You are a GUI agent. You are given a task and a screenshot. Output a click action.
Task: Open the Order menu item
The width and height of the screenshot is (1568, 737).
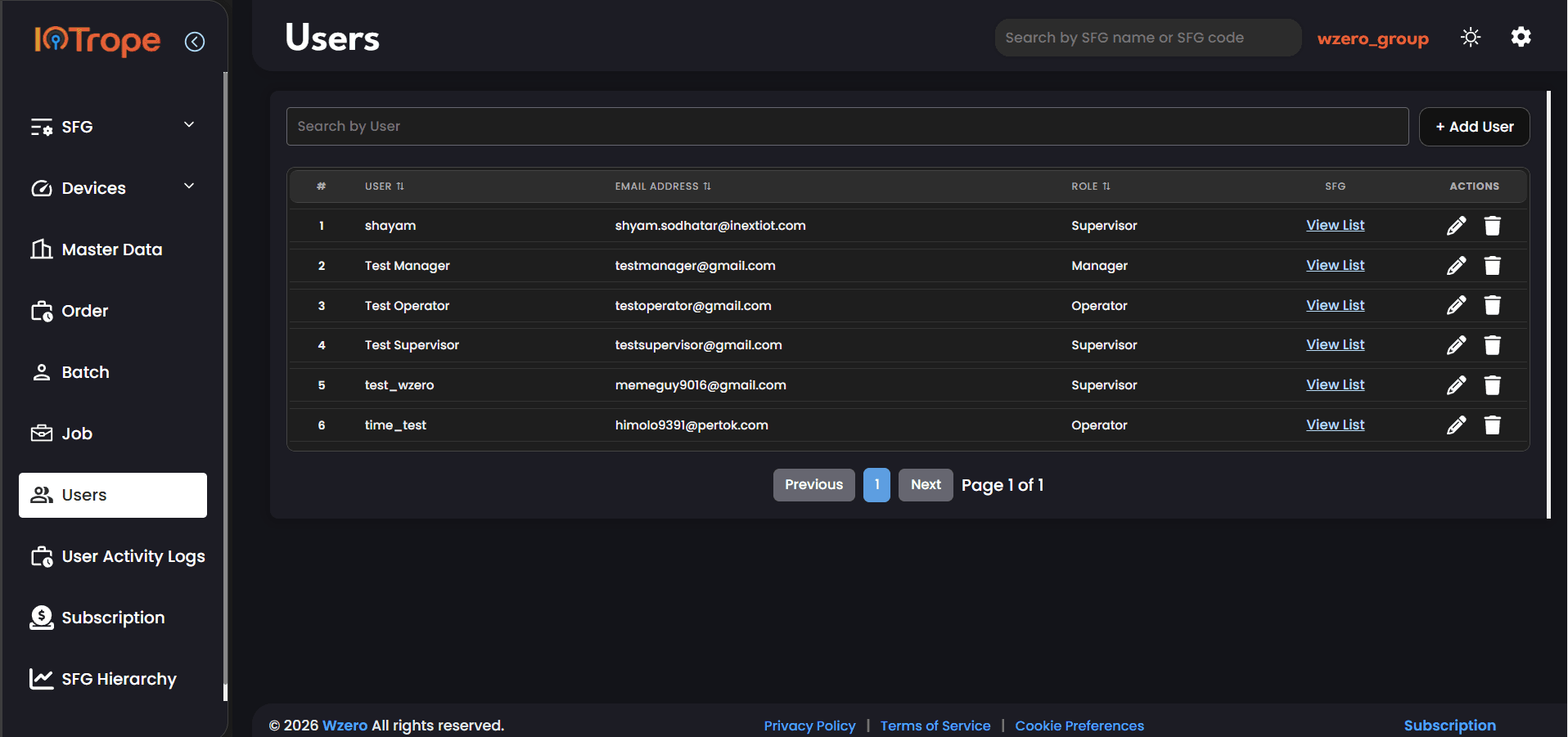pos(113,311)
